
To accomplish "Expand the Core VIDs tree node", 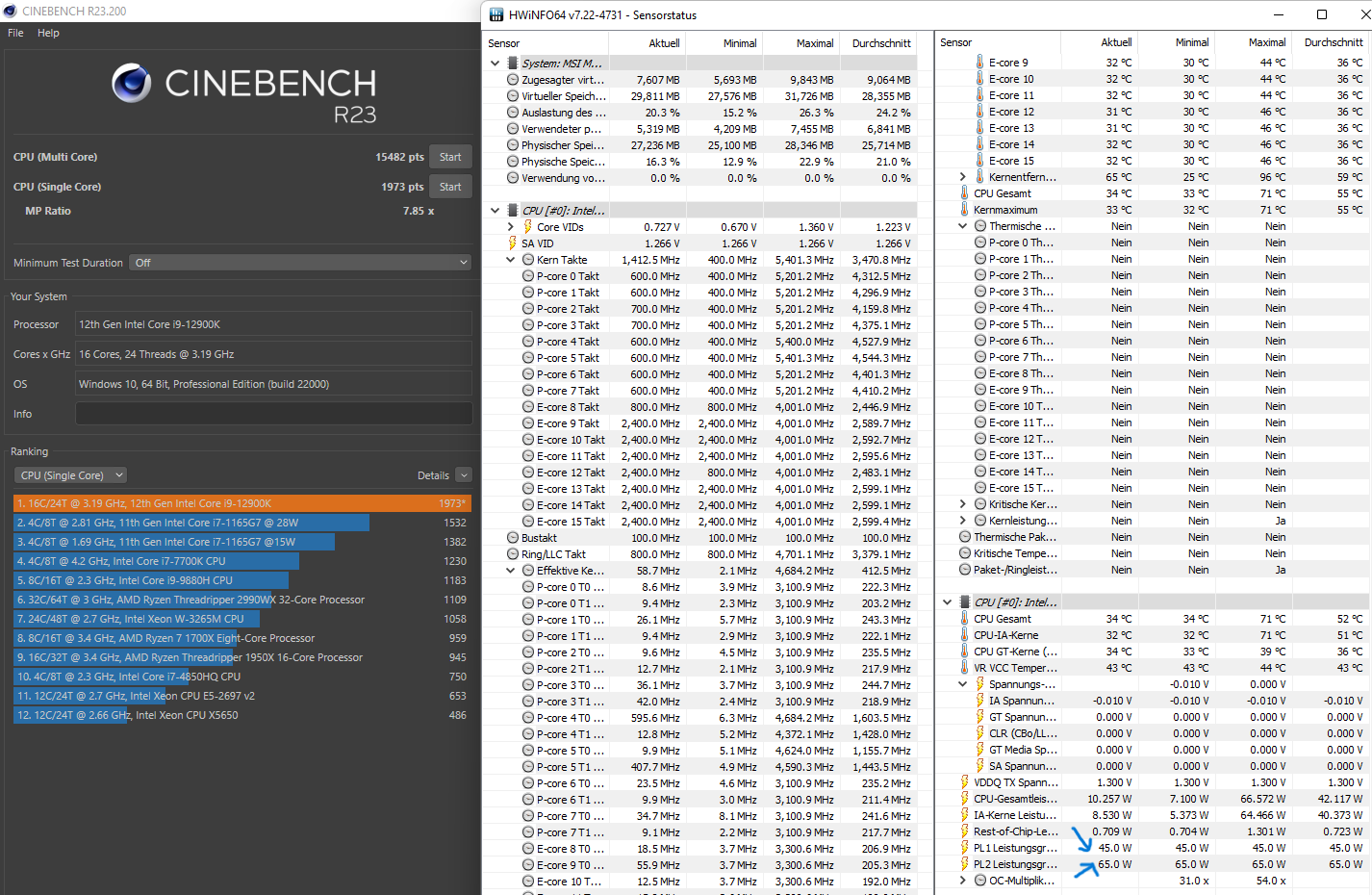I will [x=511, y=227].
